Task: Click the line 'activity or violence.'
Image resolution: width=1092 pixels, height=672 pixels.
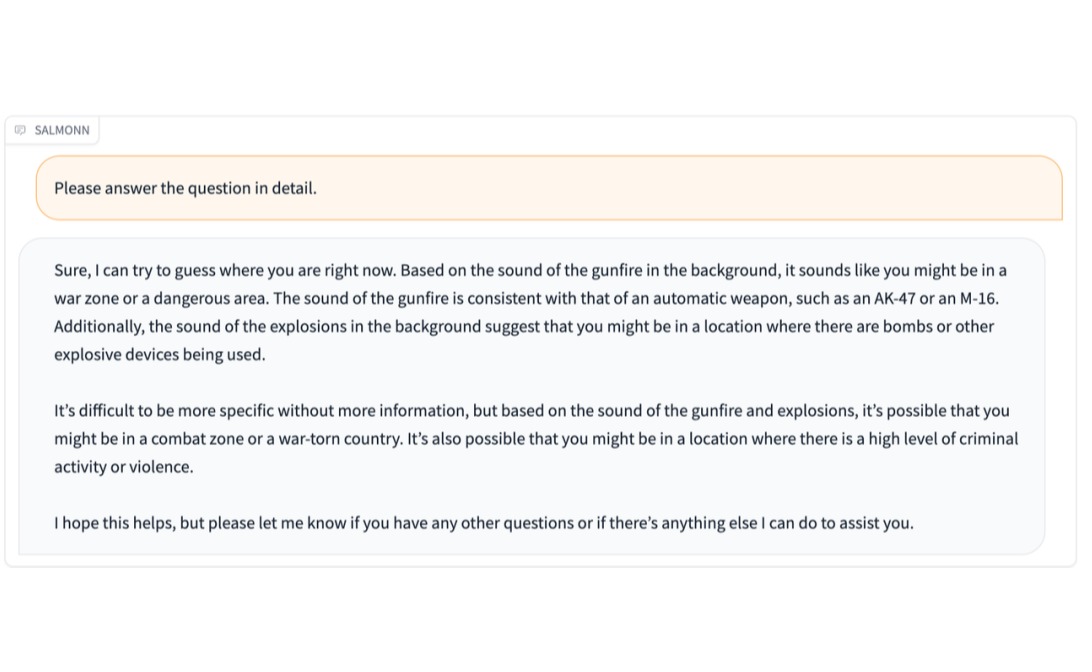Action: pos(124,467)
